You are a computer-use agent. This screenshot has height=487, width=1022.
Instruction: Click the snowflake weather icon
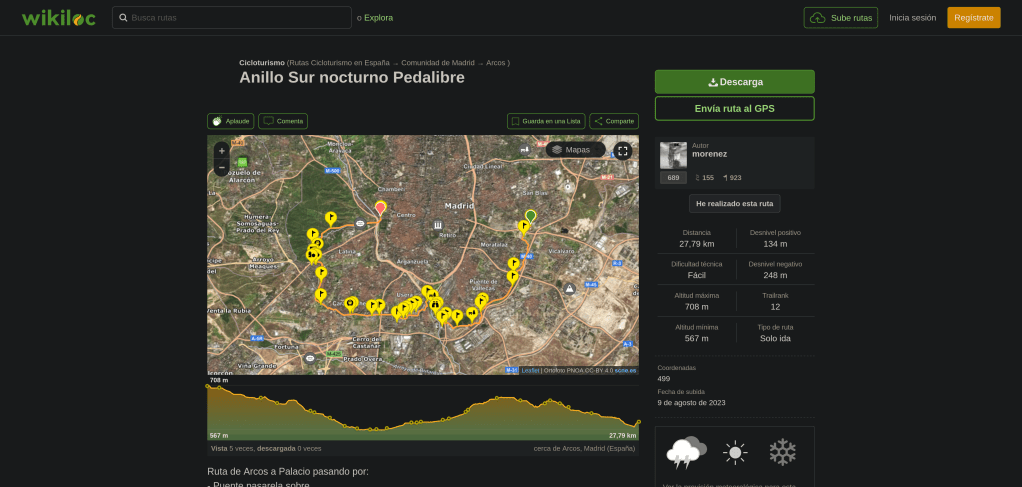click(x=783, y=452)
